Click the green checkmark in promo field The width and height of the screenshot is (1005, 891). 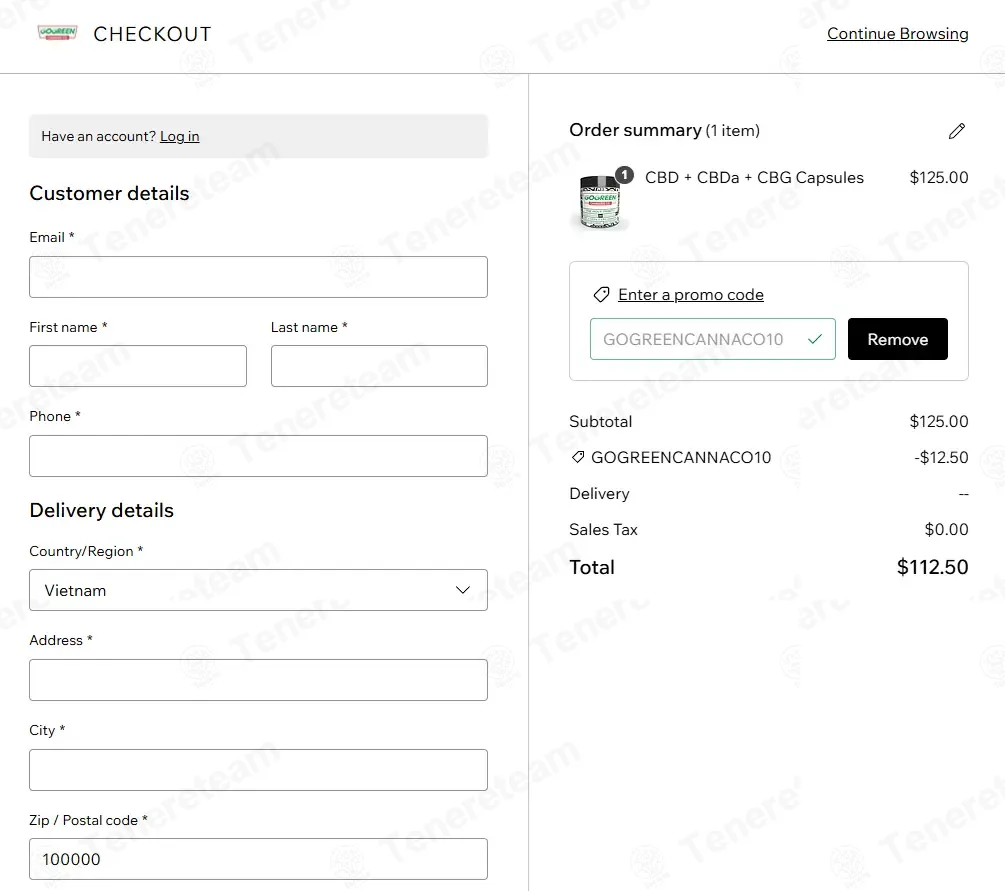pyautogui.click(x=814, y=339)
